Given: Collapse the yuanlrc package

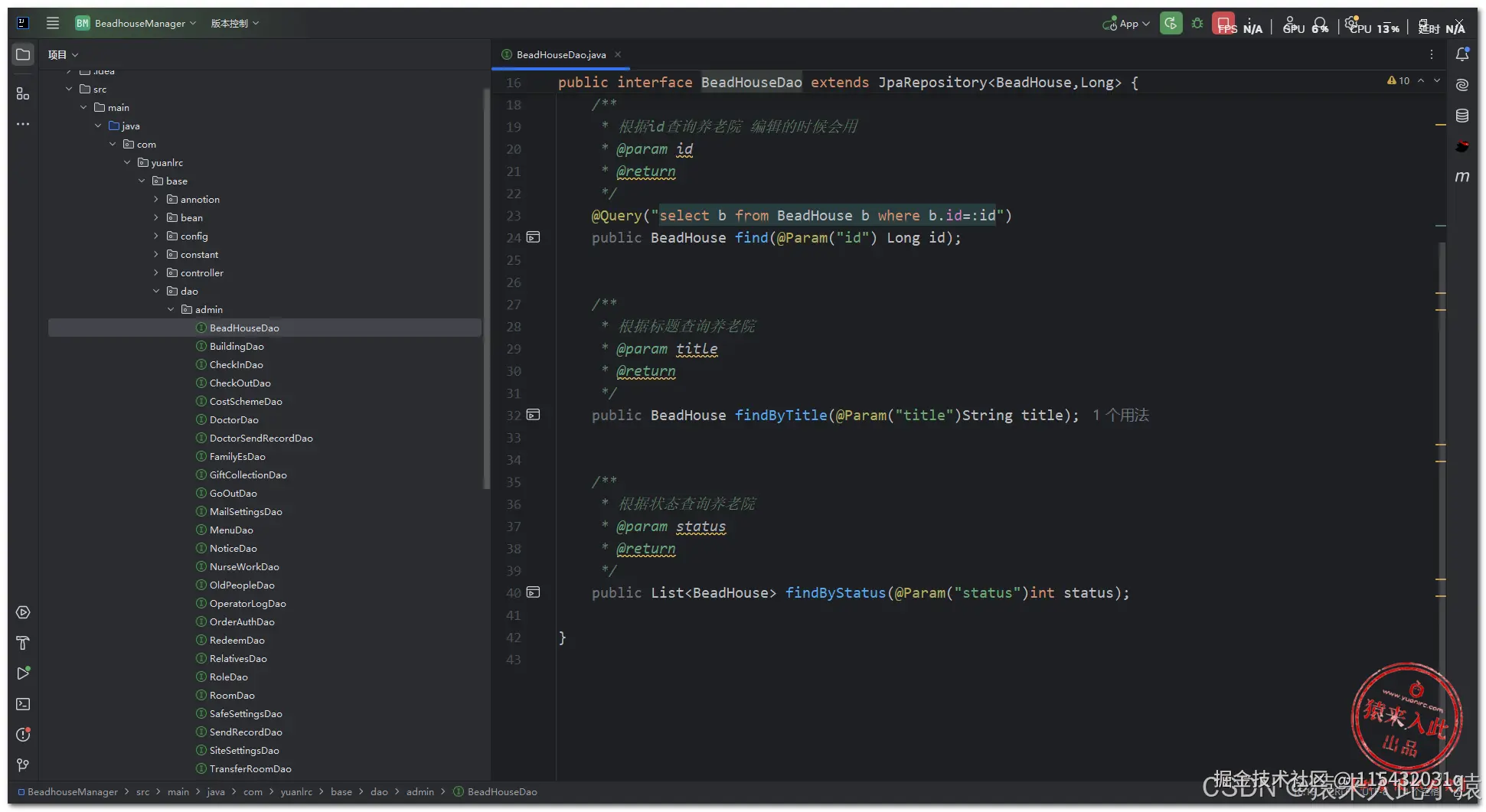Looking at the screenshot, I should click(127, 162).
